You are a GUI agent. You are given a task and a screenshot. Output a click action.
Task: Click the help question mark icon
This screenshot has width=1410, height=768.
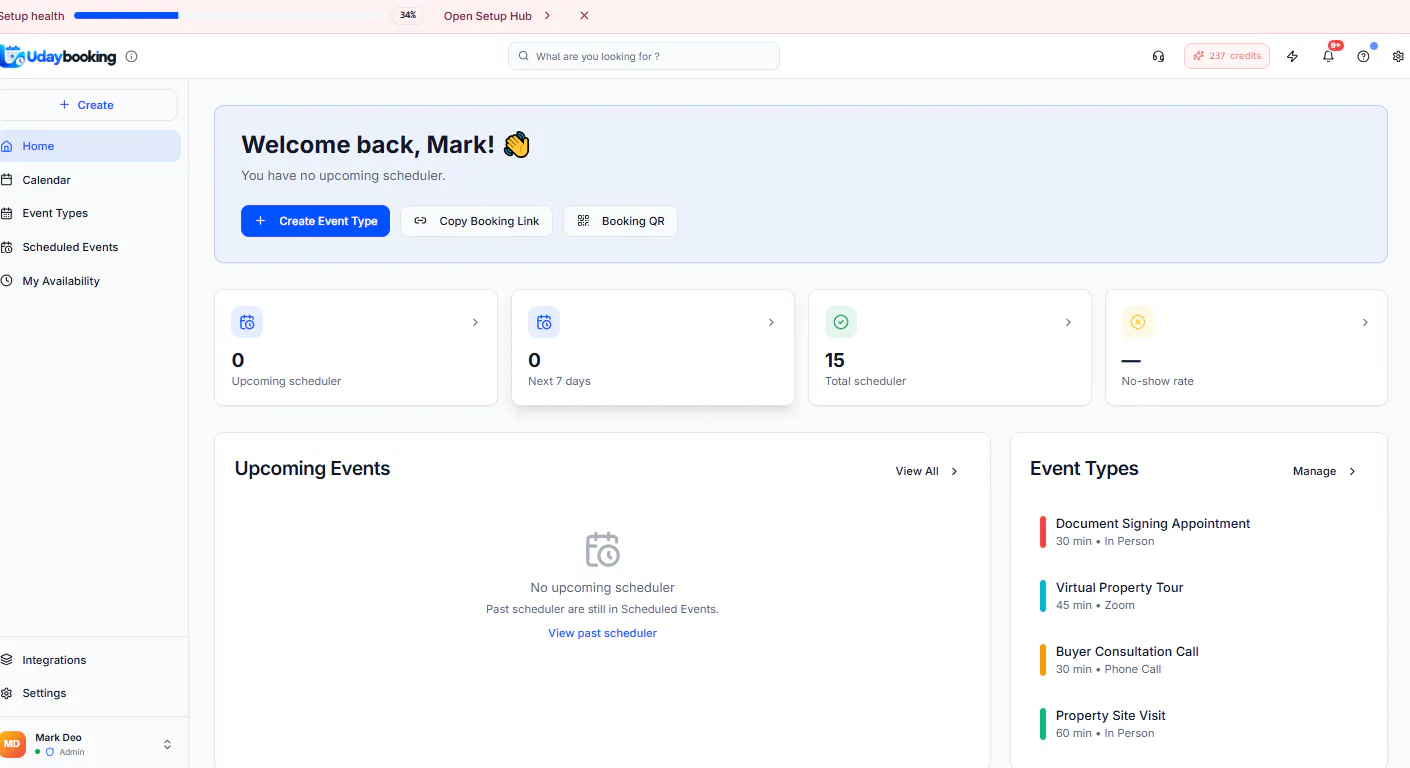click(x=1363, y=56)
